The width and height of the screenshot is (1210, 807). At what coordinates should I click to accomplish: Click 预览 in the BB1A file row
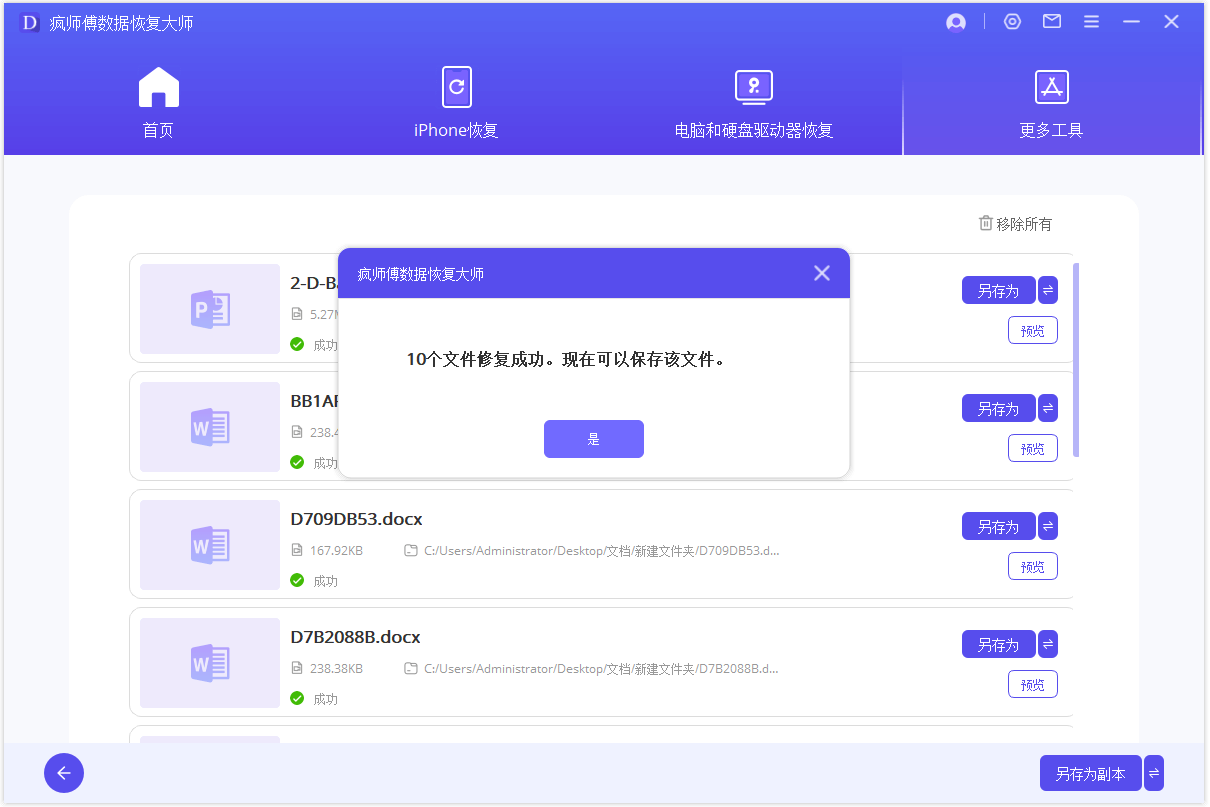[1033, 449]
